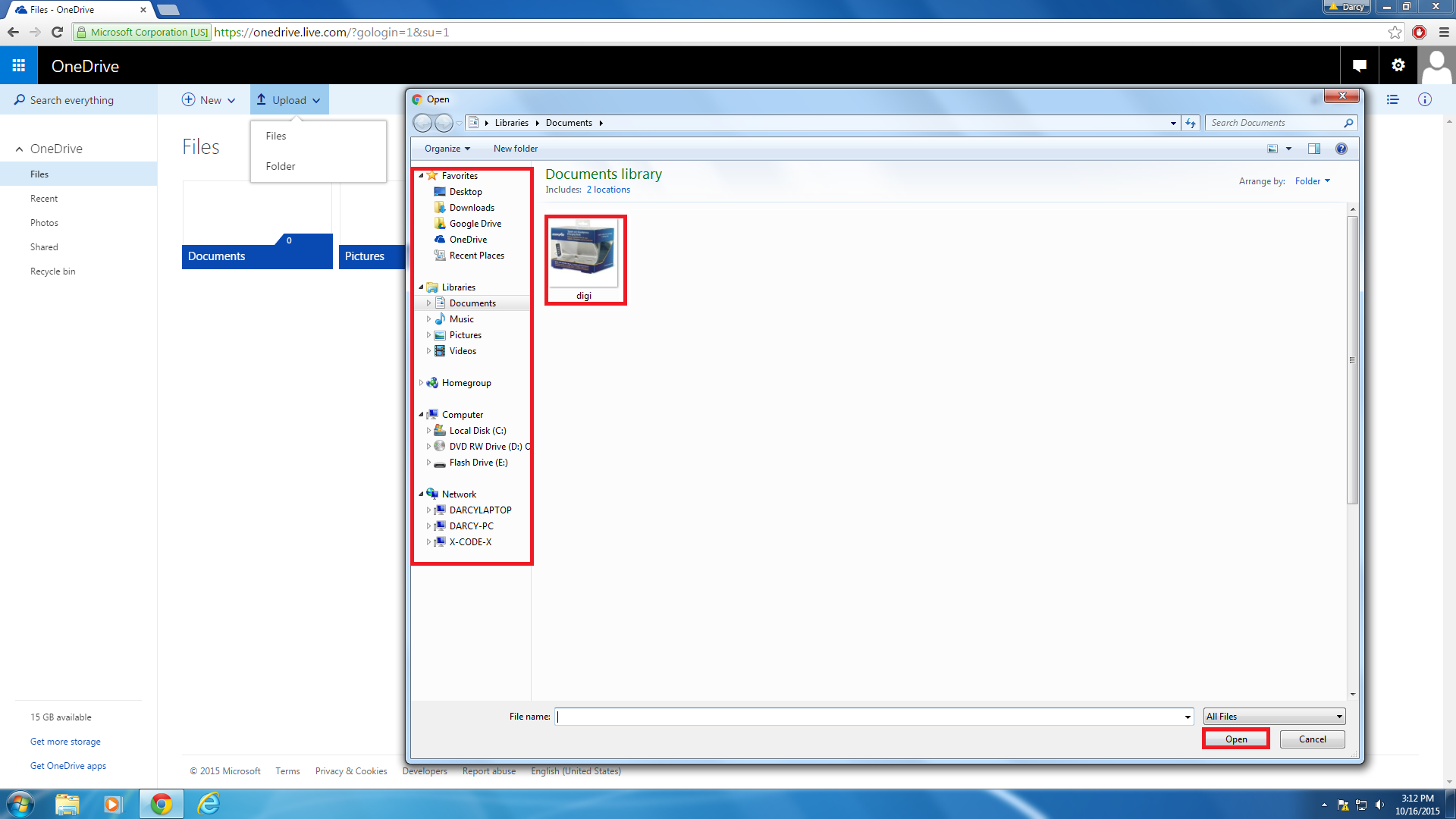Open the Documents folder tile in OneDrive
This screenshot has height=819, width=1456.
[x=257, y=225]
